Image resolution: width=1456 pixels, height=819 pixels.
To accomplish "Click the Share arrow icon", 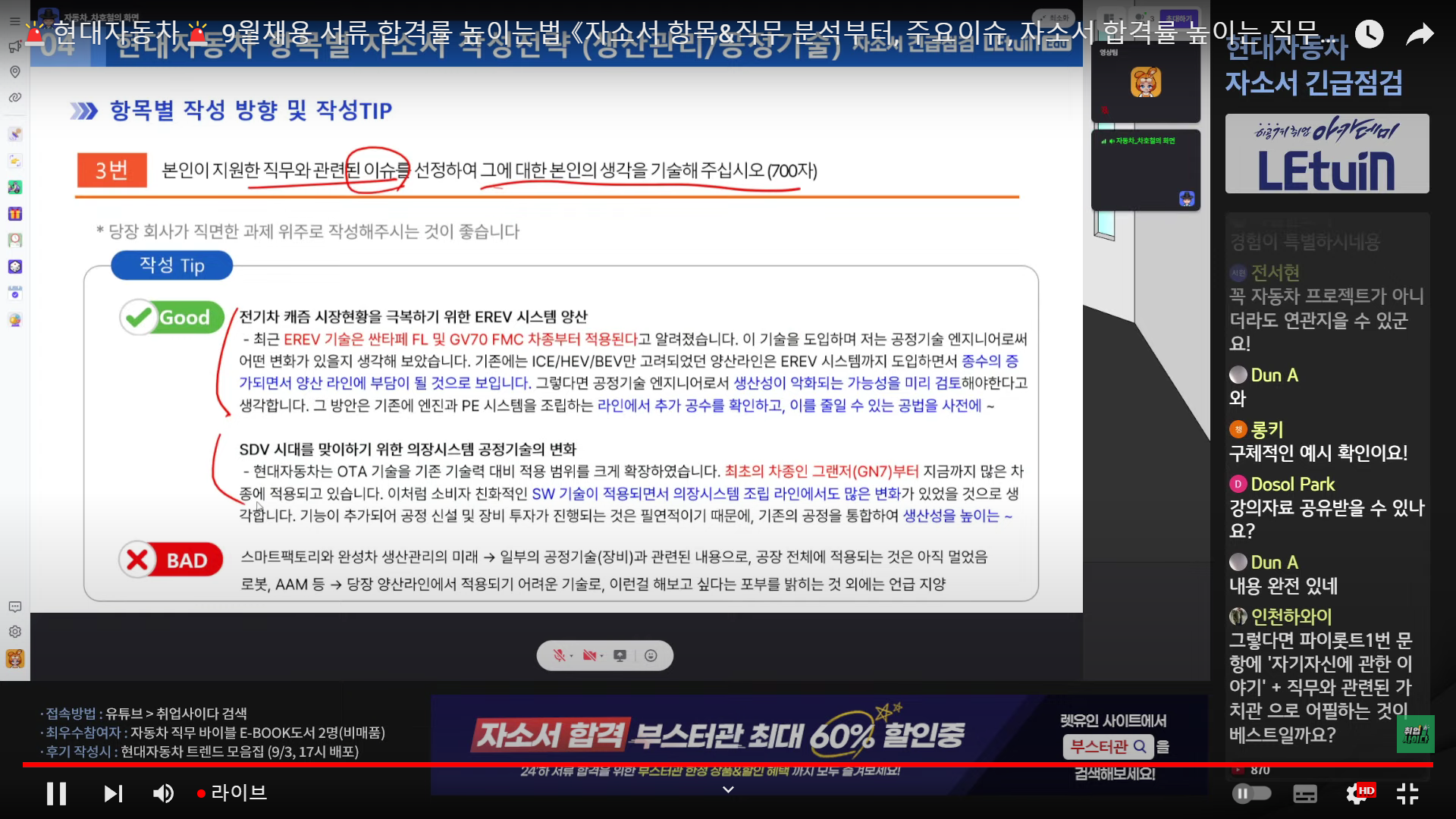I will (x=1420, y=34).
